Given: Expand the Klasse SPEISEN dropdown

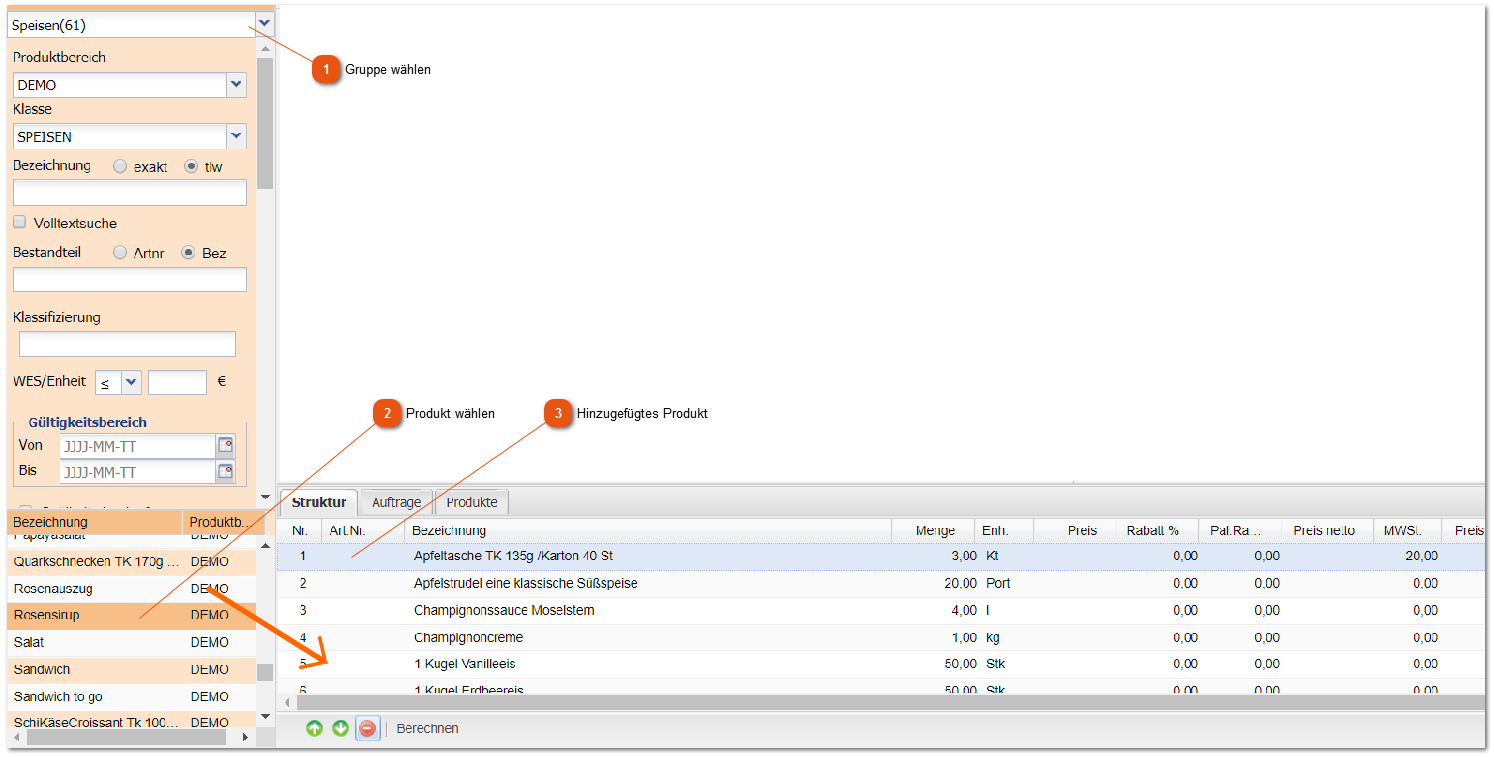Looking at the screenshot, I should pos(237,136).
